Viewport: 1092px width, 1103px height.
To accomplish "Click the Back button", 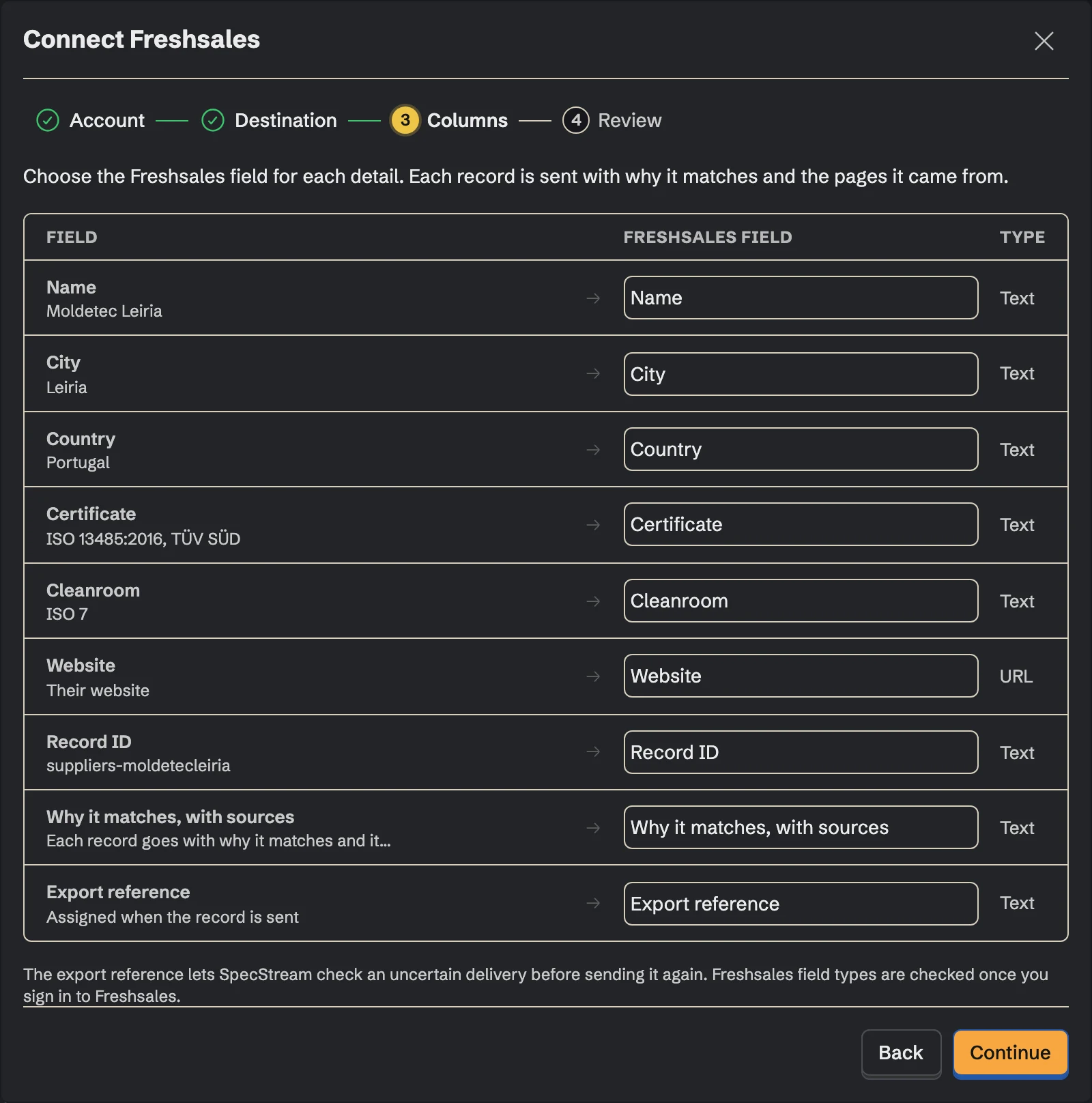I will 901,1052.
